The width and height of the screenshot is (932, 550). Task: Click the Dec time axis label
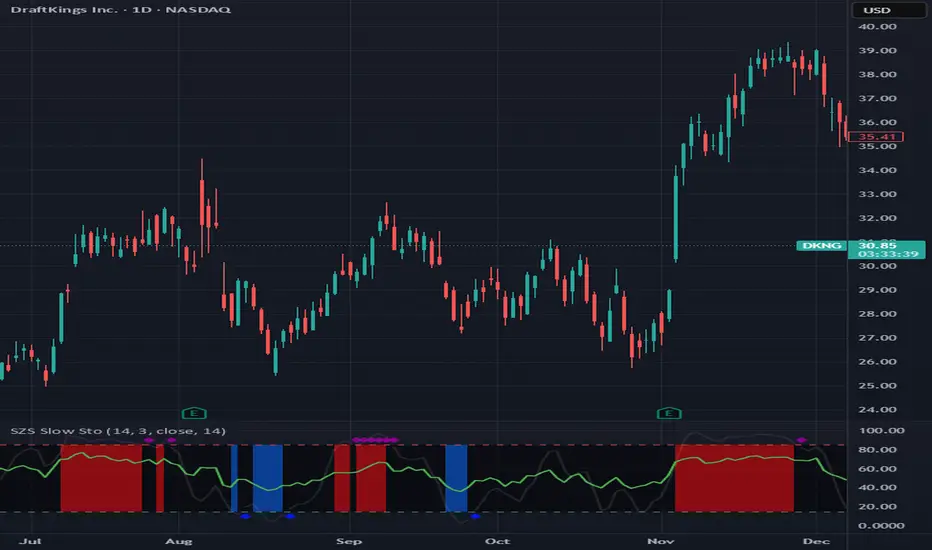pyautogui.click(x=816, y=541)
